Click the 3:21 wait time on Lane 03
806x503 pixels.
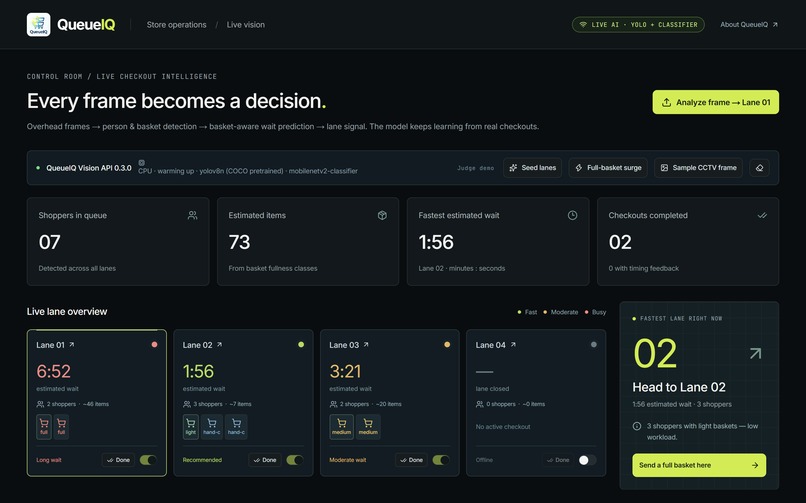(345, 371)
